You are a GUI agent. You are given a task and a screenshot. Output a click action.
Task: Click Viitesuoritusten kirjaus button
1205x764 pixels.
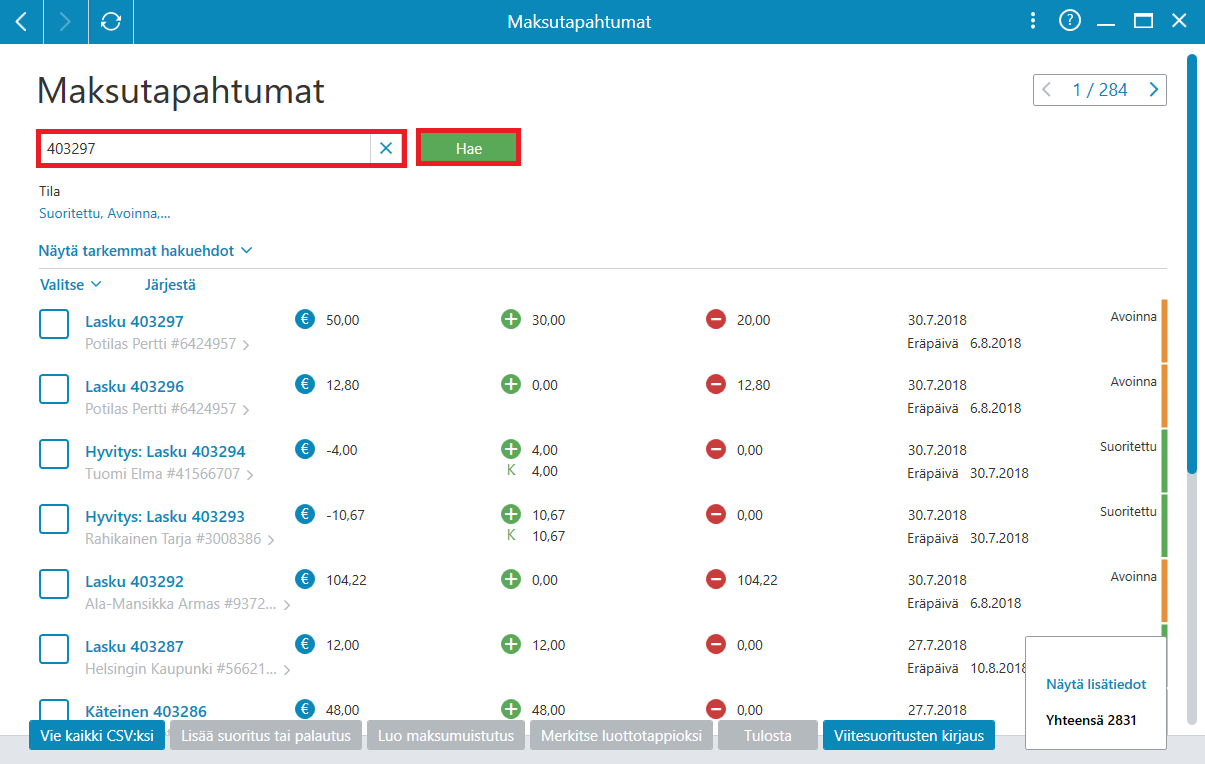click(909, 736)
